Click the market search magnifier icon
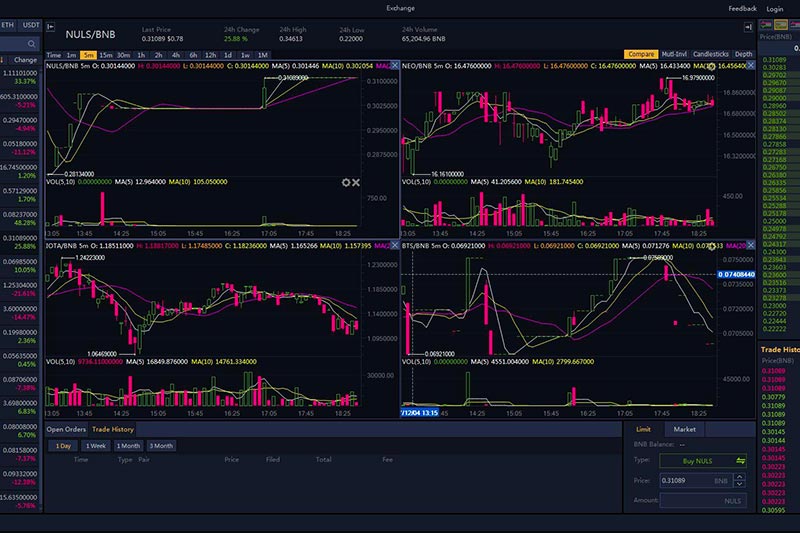The image size is (800, 533). click(33, 45)
